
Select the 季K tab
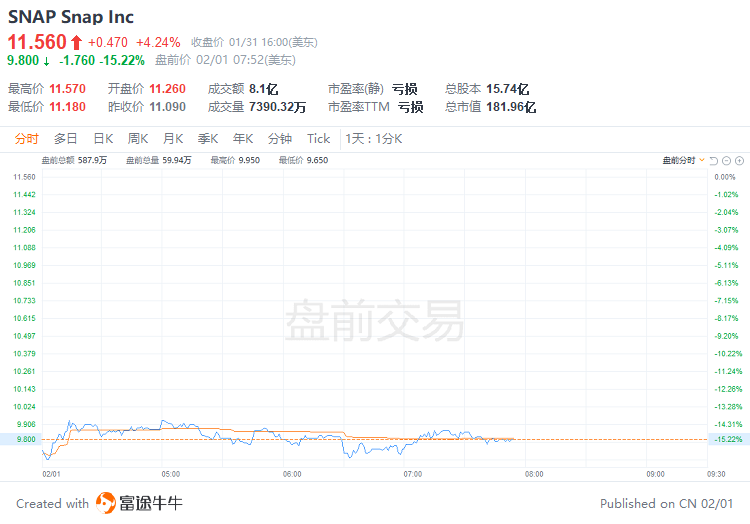pos(208,139)
